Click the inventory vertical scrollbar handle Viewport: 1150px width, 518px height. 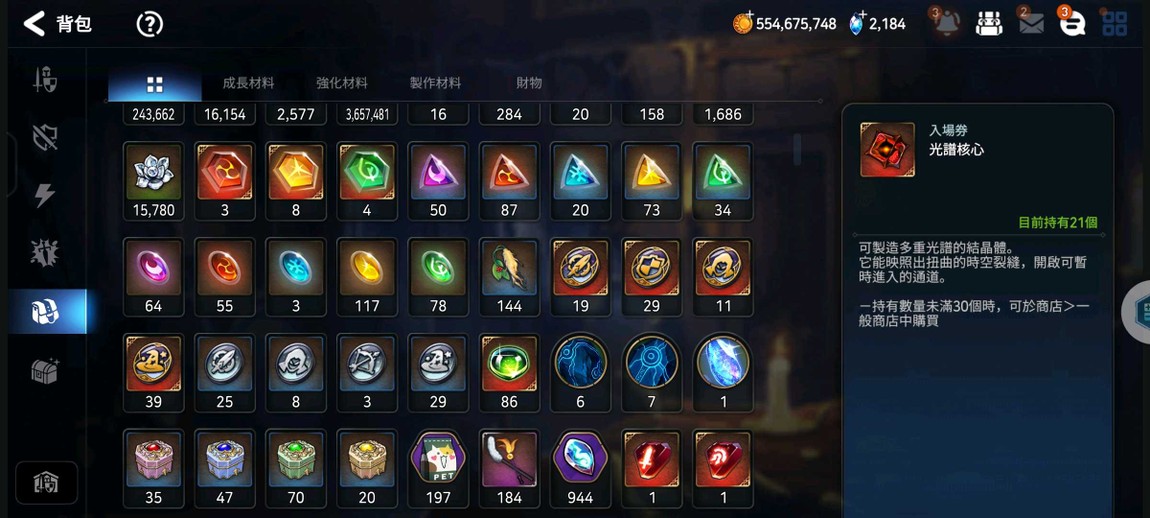click(x=797, y=149)
